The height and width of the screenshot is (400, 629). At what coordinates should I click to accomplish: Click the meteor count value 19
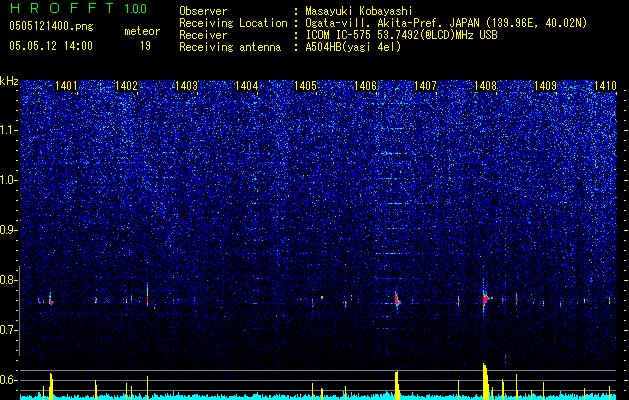coord(145,46)
